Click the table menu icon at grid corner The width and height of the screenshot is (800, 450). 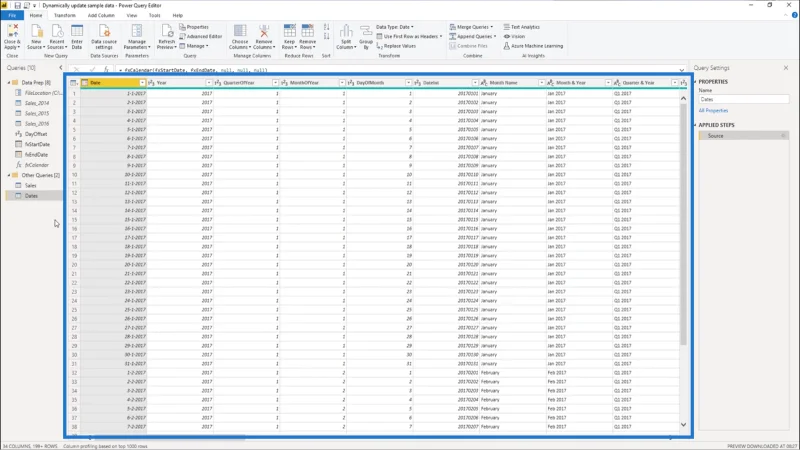[73, 83]
